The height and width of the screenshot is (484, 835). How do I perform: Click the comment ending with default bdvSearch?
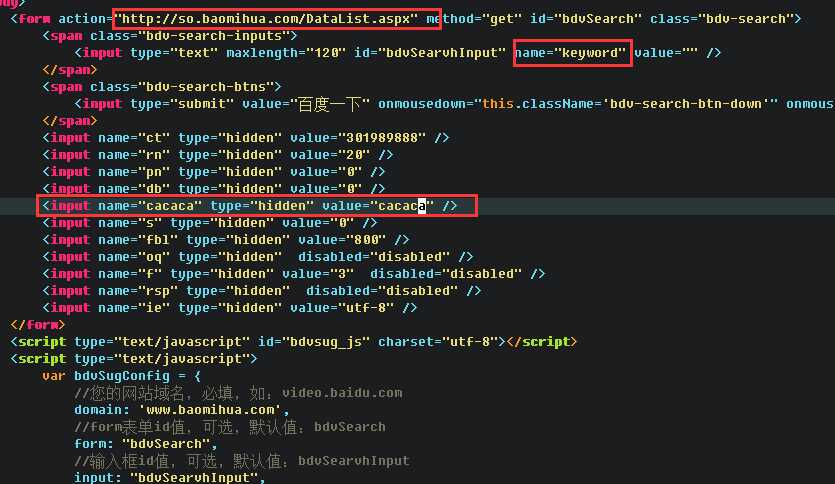(x=230, y=427)
